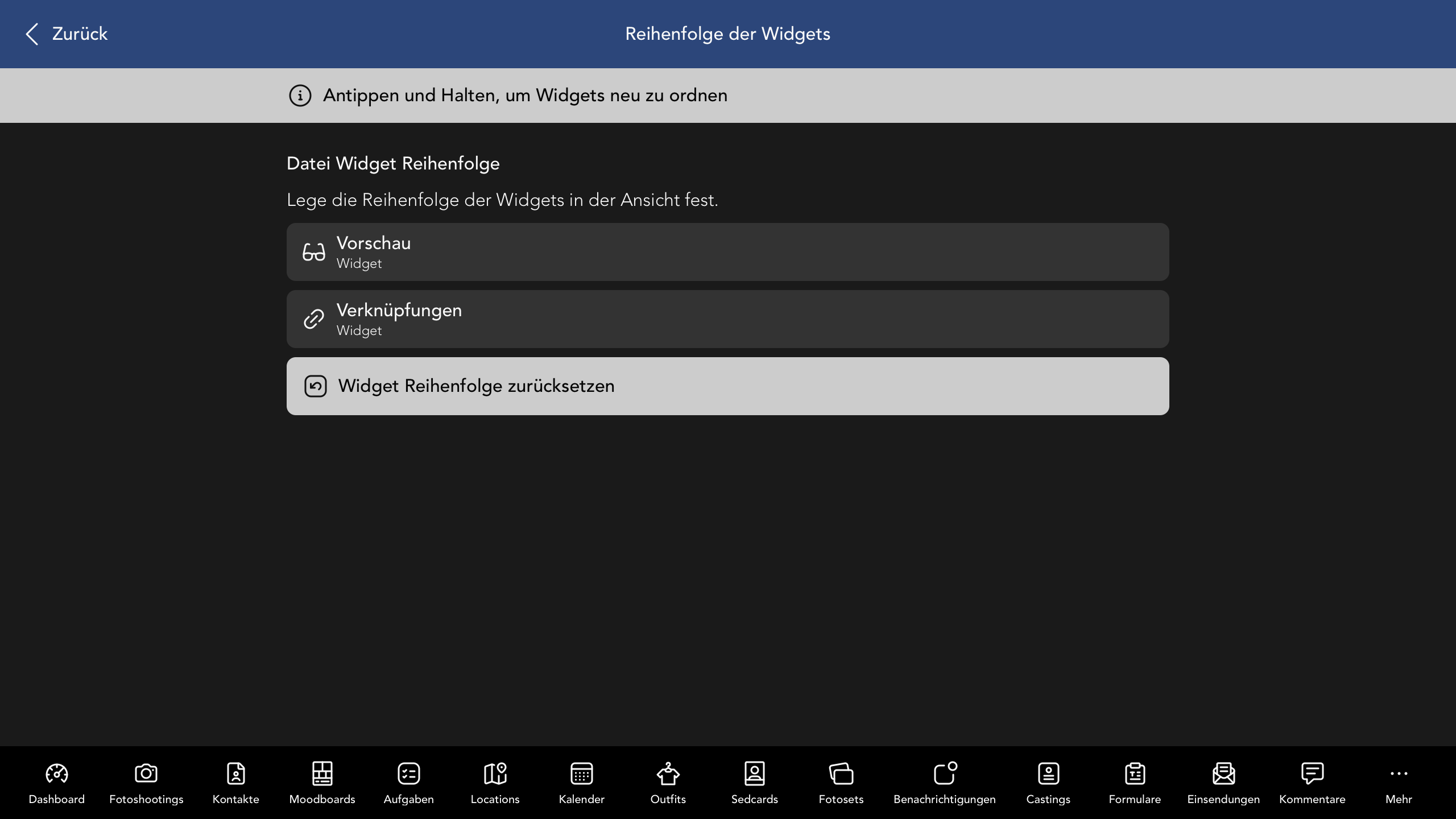Tap the Zurück label

80,34
